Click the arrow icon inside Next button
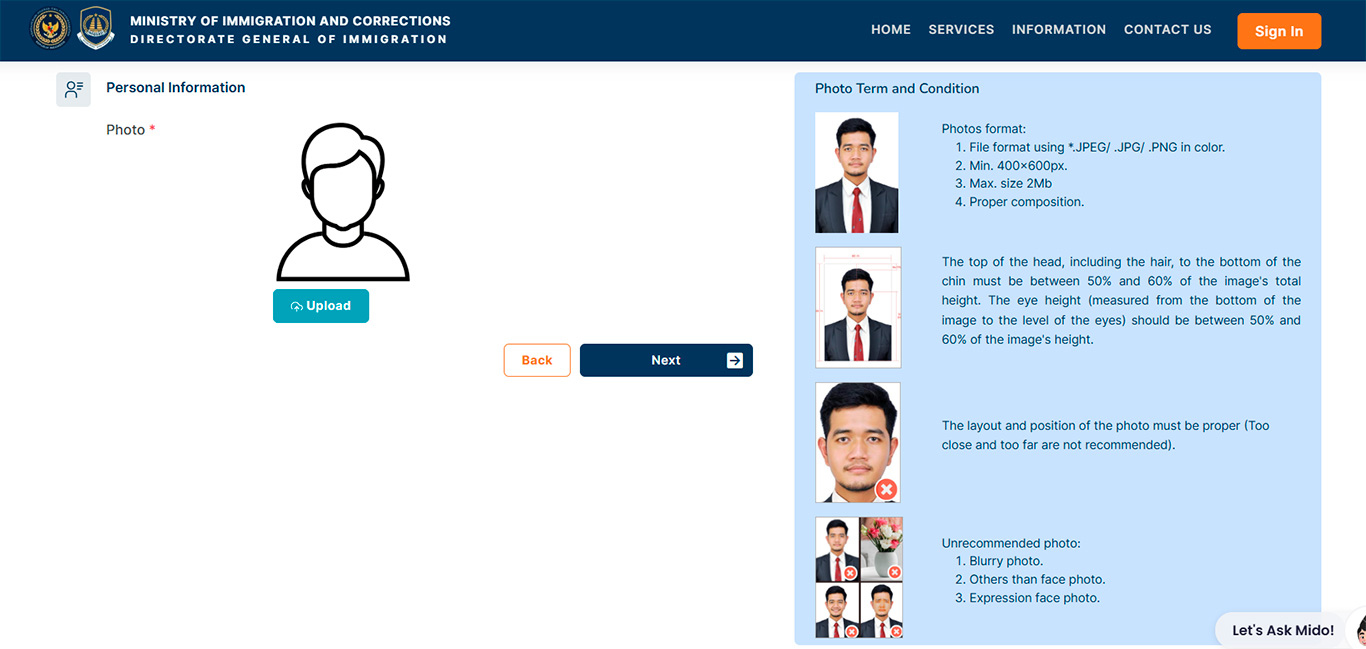This screenshot has height=649, width=1366. 735,360
